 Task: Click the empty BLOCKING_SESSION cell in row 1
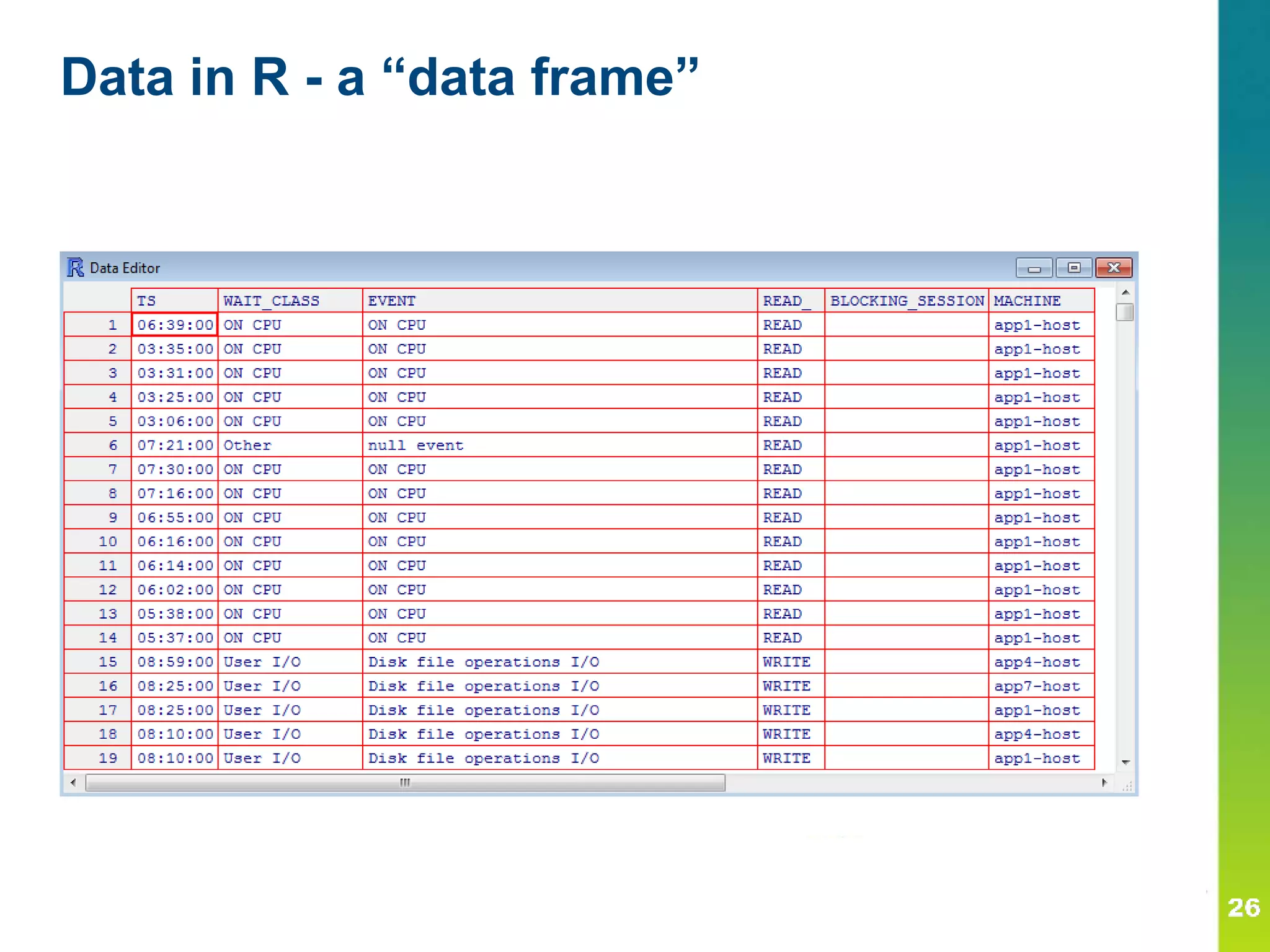[907, 325]
